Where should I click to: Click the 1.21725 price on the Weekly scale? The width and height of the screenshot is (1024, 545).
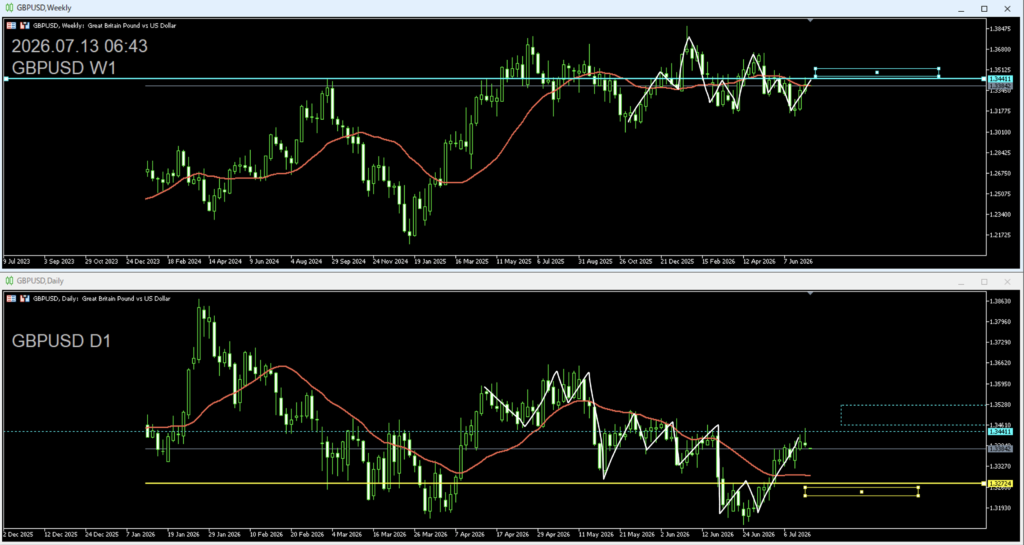coord(1000,235)
